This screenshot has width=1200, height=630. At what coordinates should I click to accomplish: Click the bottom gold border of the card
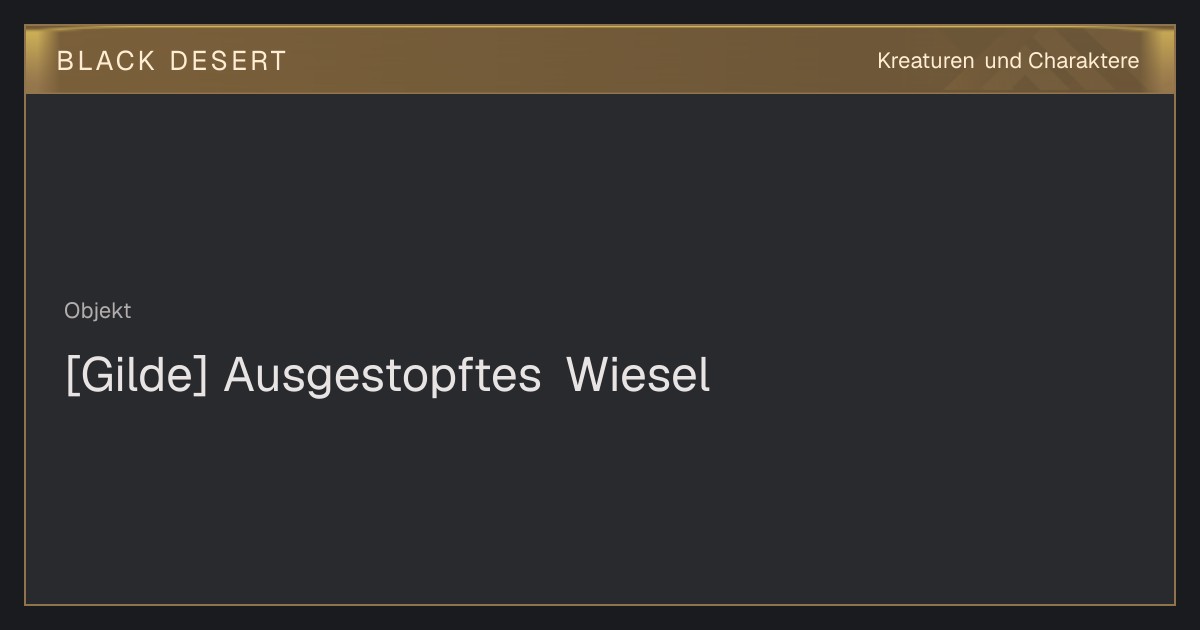pos(600,604)
